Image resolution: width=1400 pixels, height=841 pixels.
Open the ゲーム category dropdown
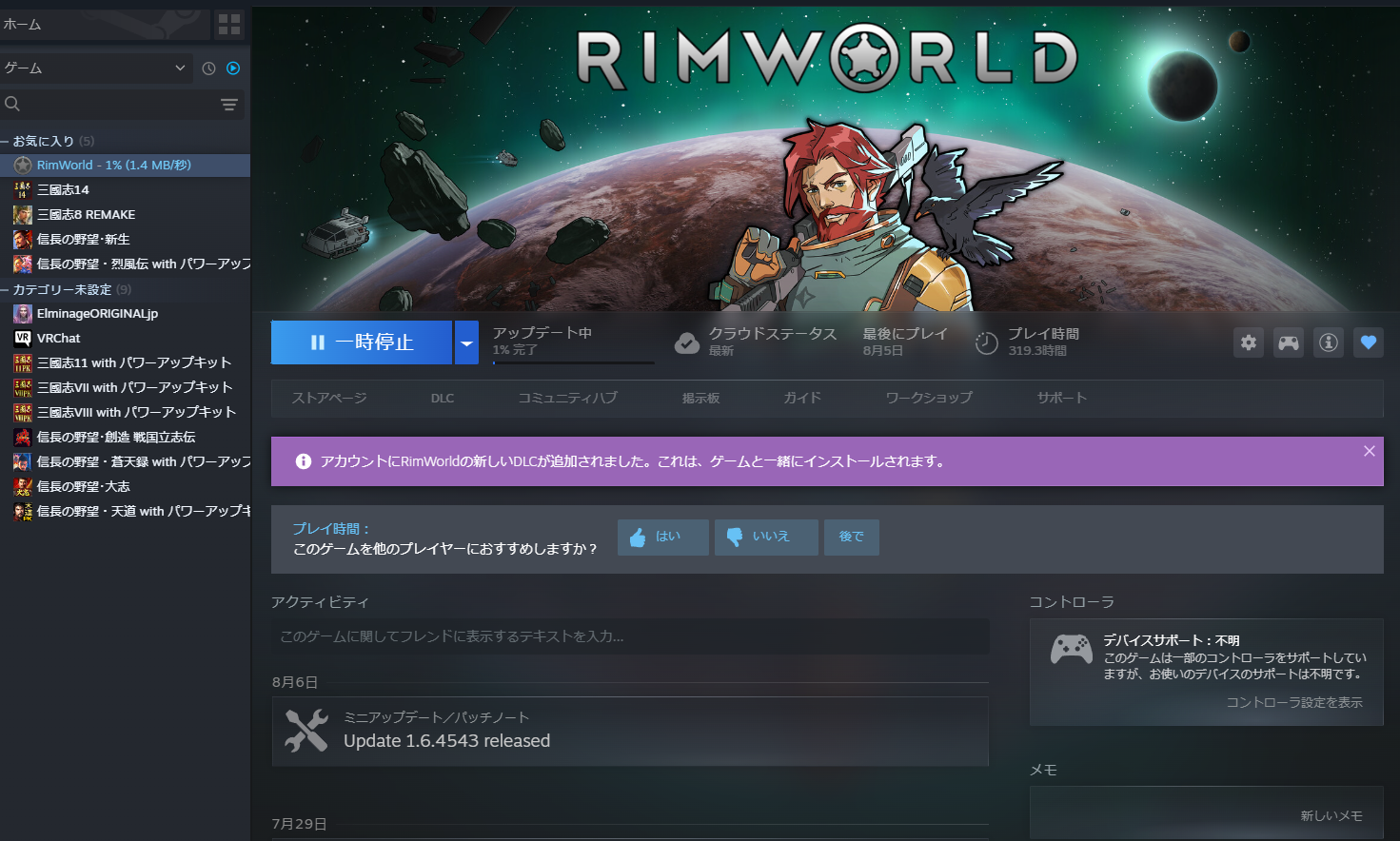(x=95, y=68)
